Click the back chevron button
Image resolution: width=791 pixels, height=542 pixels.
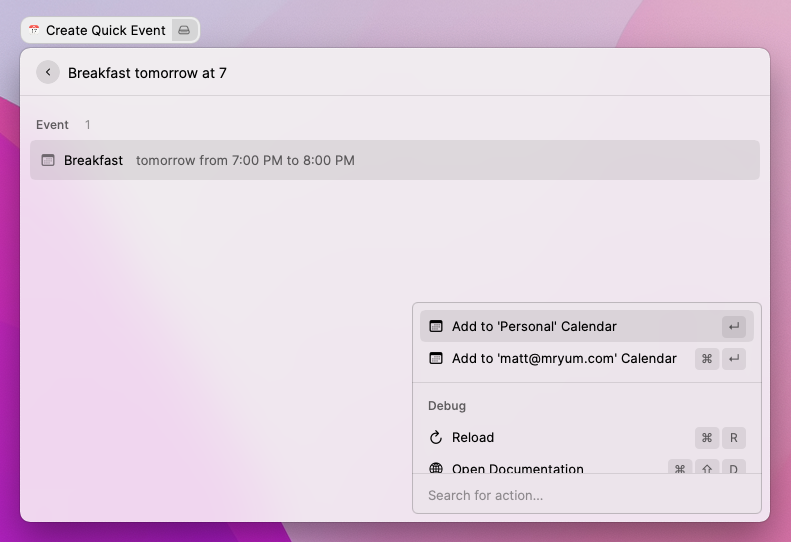[48, 73]
